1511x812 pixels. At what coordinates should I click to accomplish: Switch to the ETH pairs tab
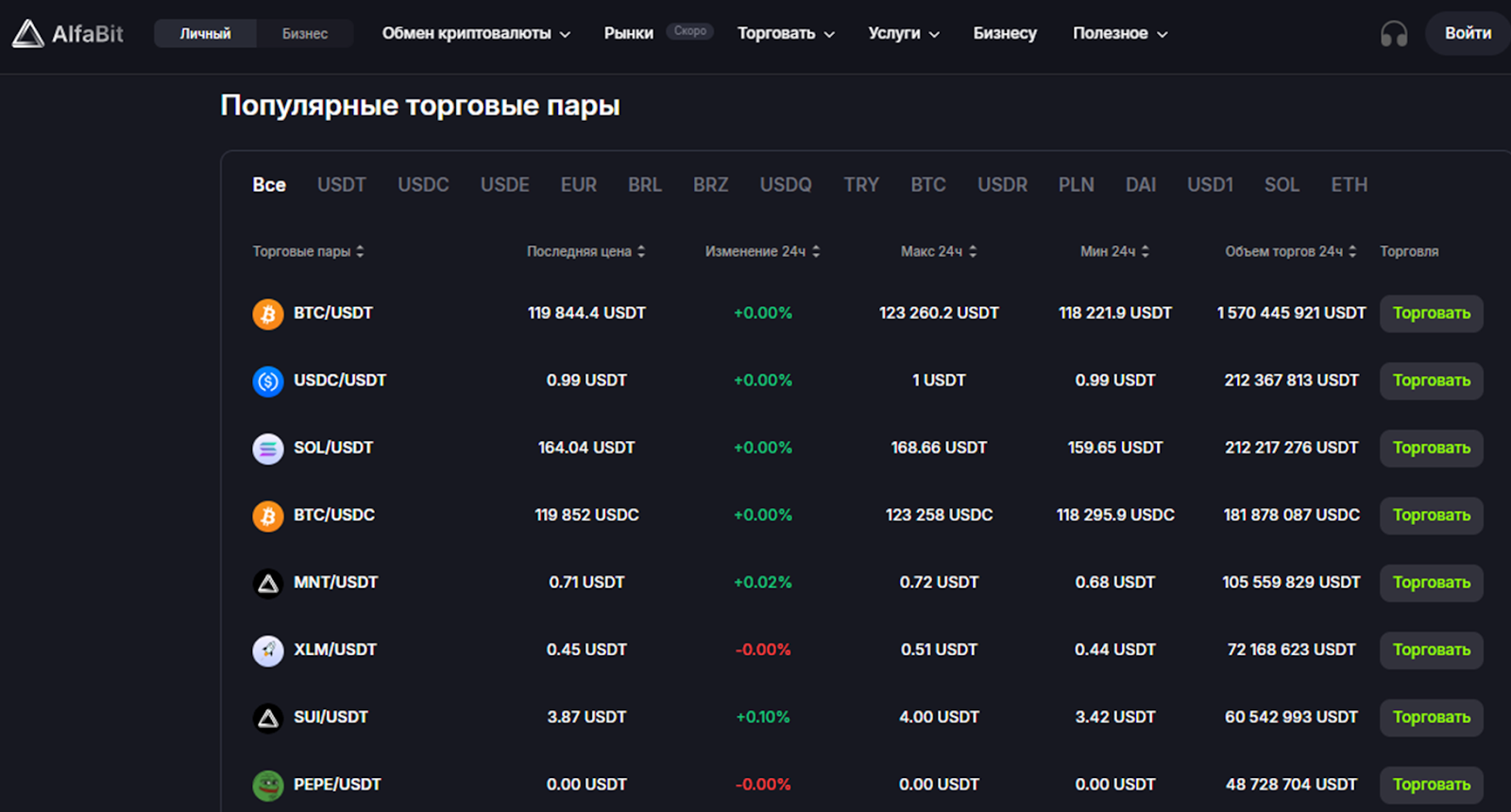1349,185
